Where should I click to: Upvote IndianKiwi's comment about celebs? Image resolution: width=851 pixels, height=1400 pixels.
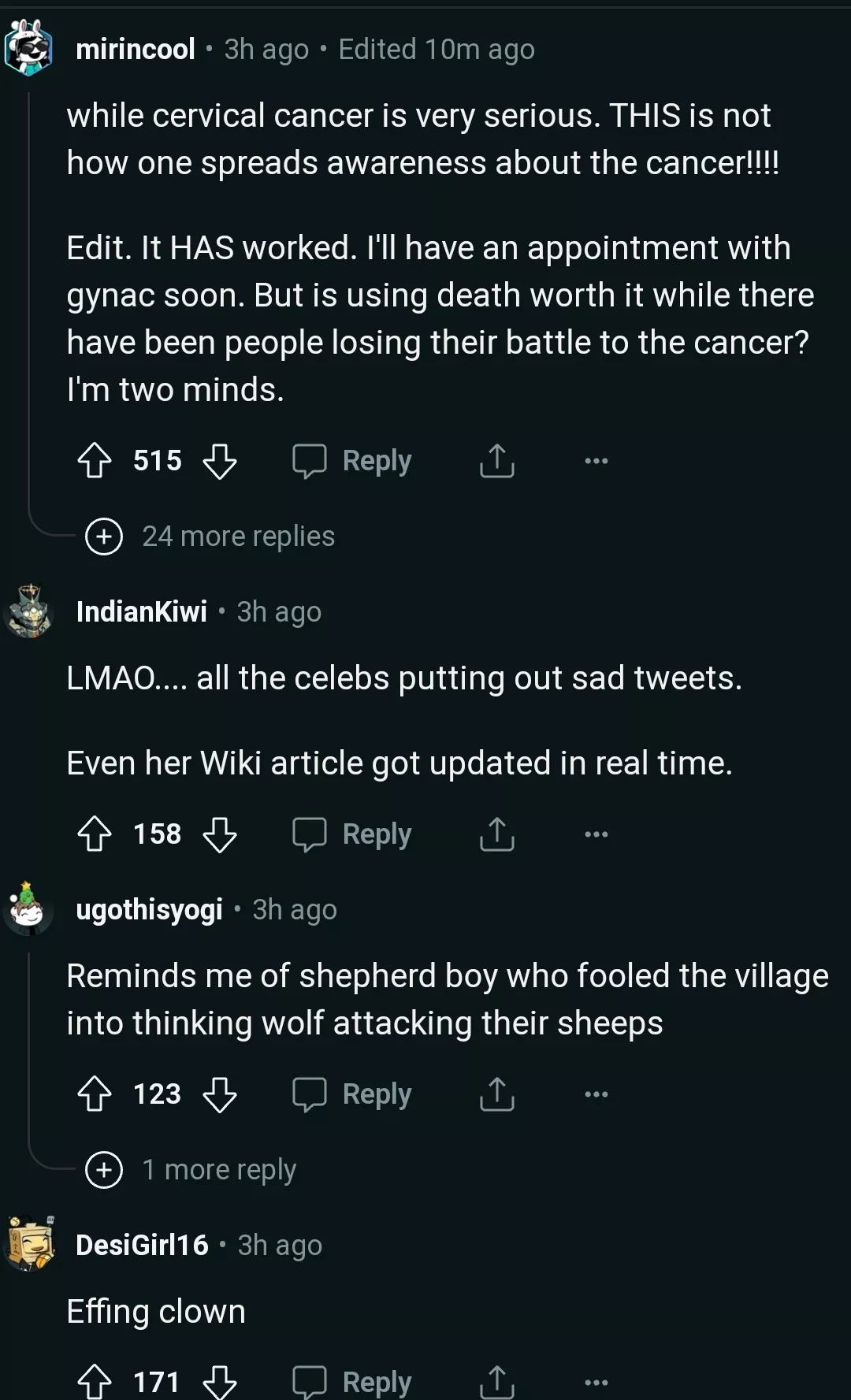pyautogui.click(x=95, y=834)
